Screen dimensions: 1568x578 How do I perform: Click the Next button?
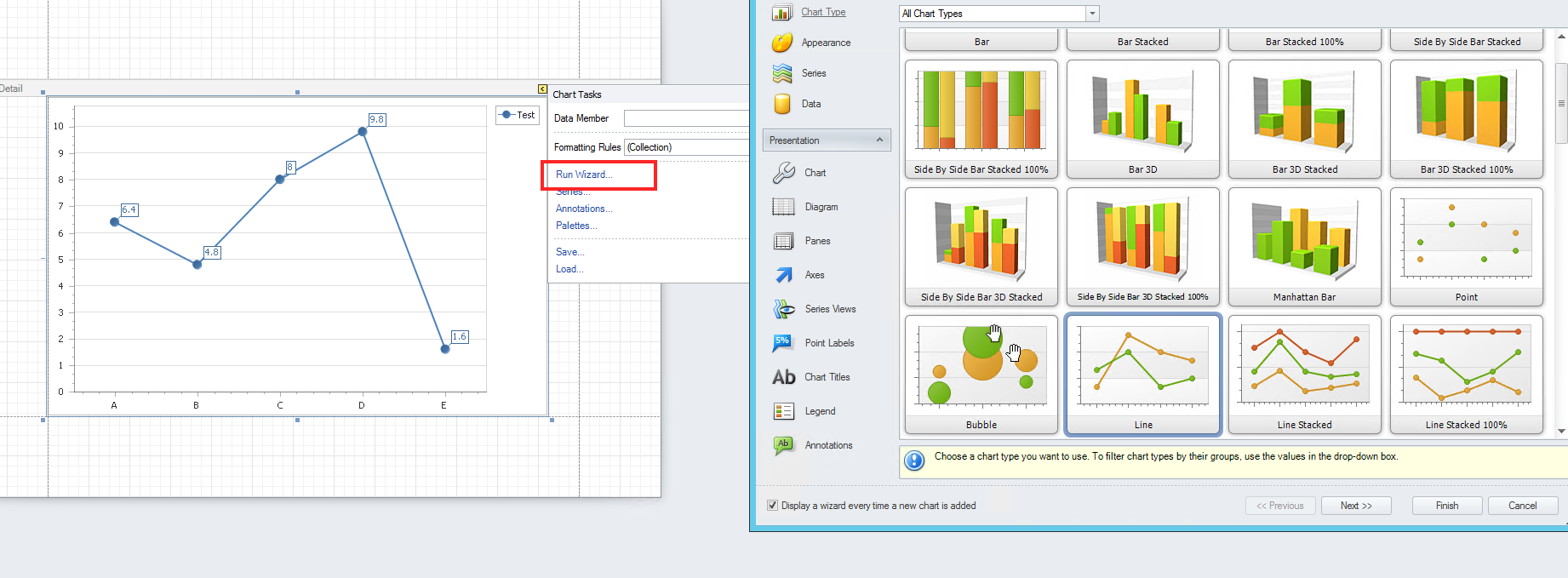click(x=1356, y=506)
